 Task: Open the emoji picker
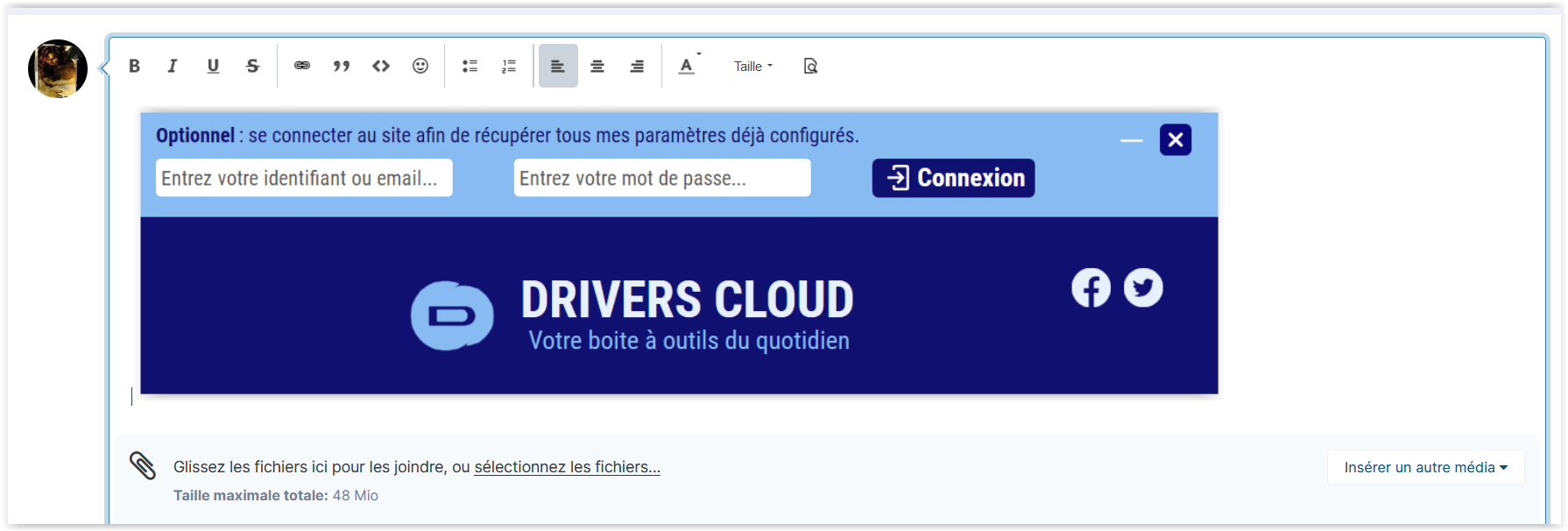[420, 66]
